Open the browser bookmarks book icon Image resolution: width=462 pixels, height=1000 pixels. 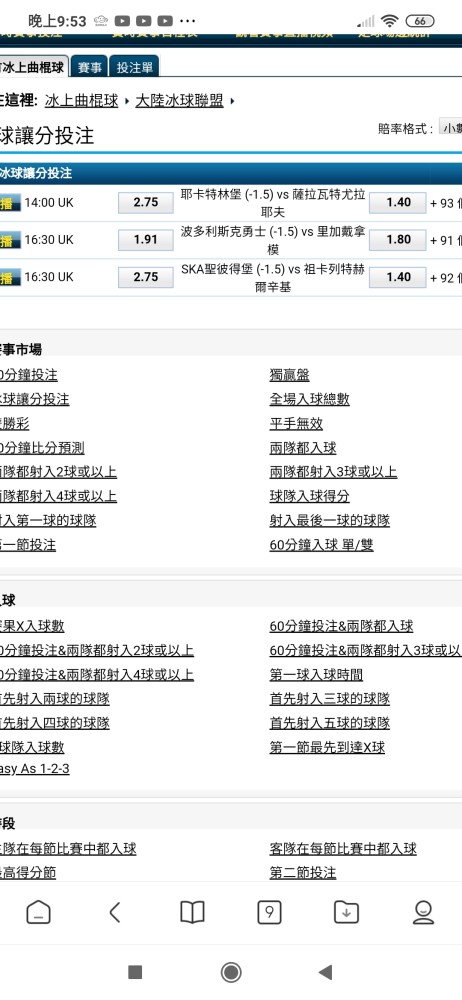coord(192,913)
